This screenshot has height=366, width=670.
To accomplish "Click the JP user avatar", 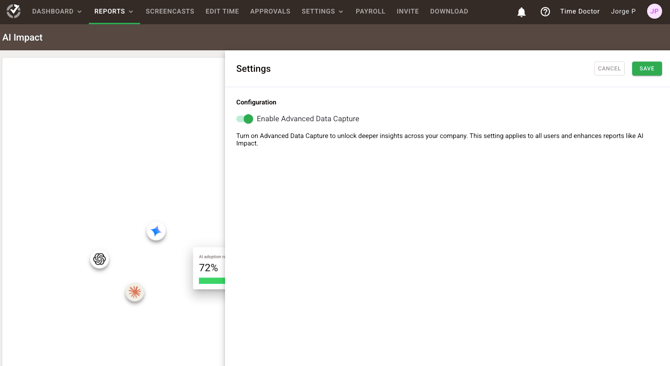I will 654,12.
